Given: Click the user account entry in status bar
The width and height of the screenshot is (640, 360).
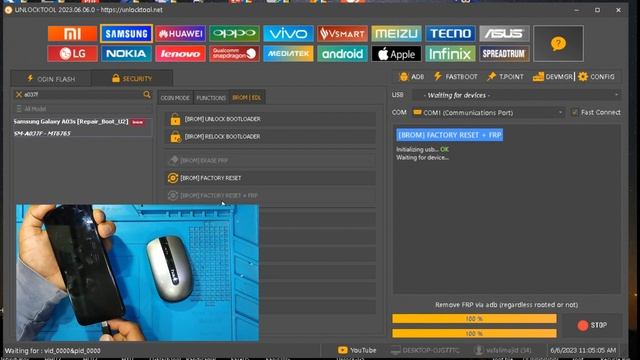Looking at the screenshot, I should (503, 350).
